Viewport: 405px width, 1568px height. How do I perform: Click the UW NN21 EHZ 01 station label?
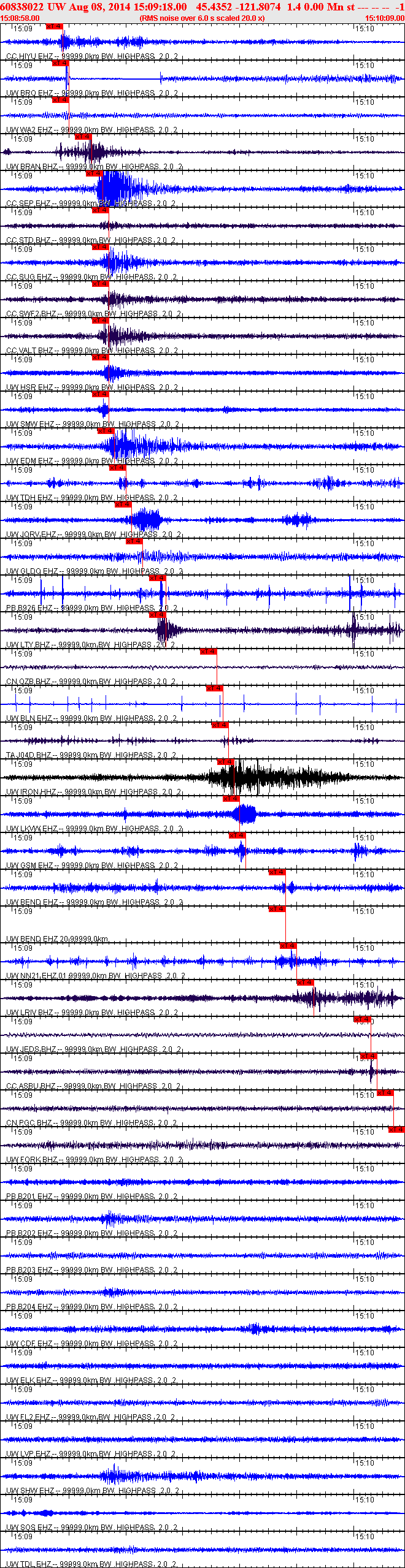coord(96,976)
